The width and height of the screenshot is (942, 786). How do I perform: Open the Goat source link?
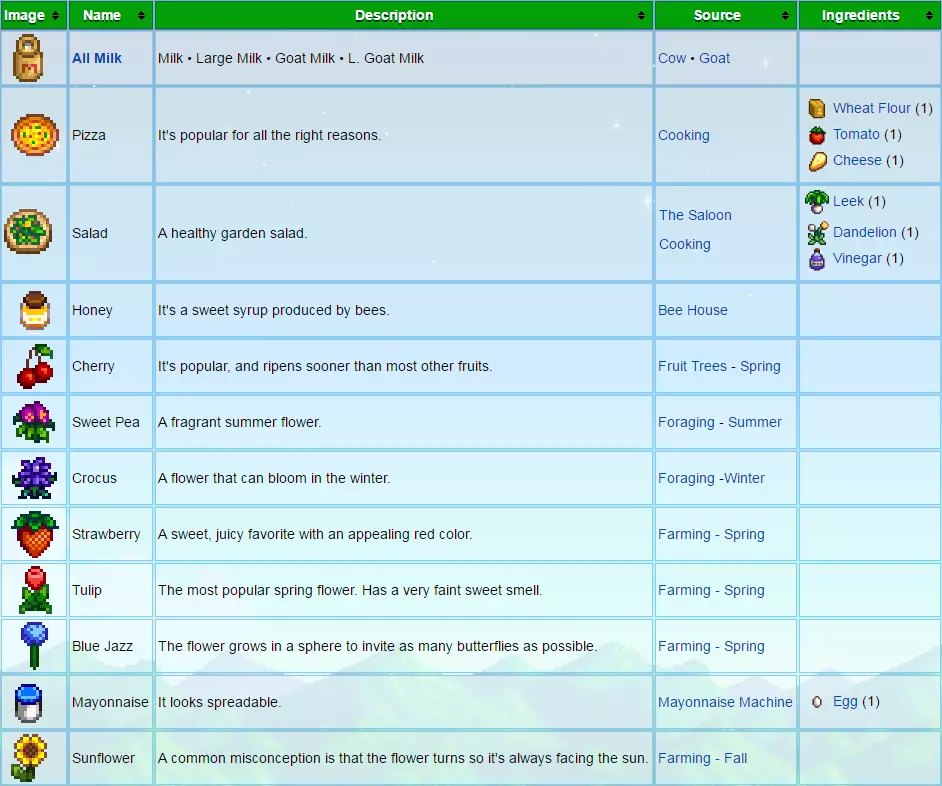(x=714, y=58)
